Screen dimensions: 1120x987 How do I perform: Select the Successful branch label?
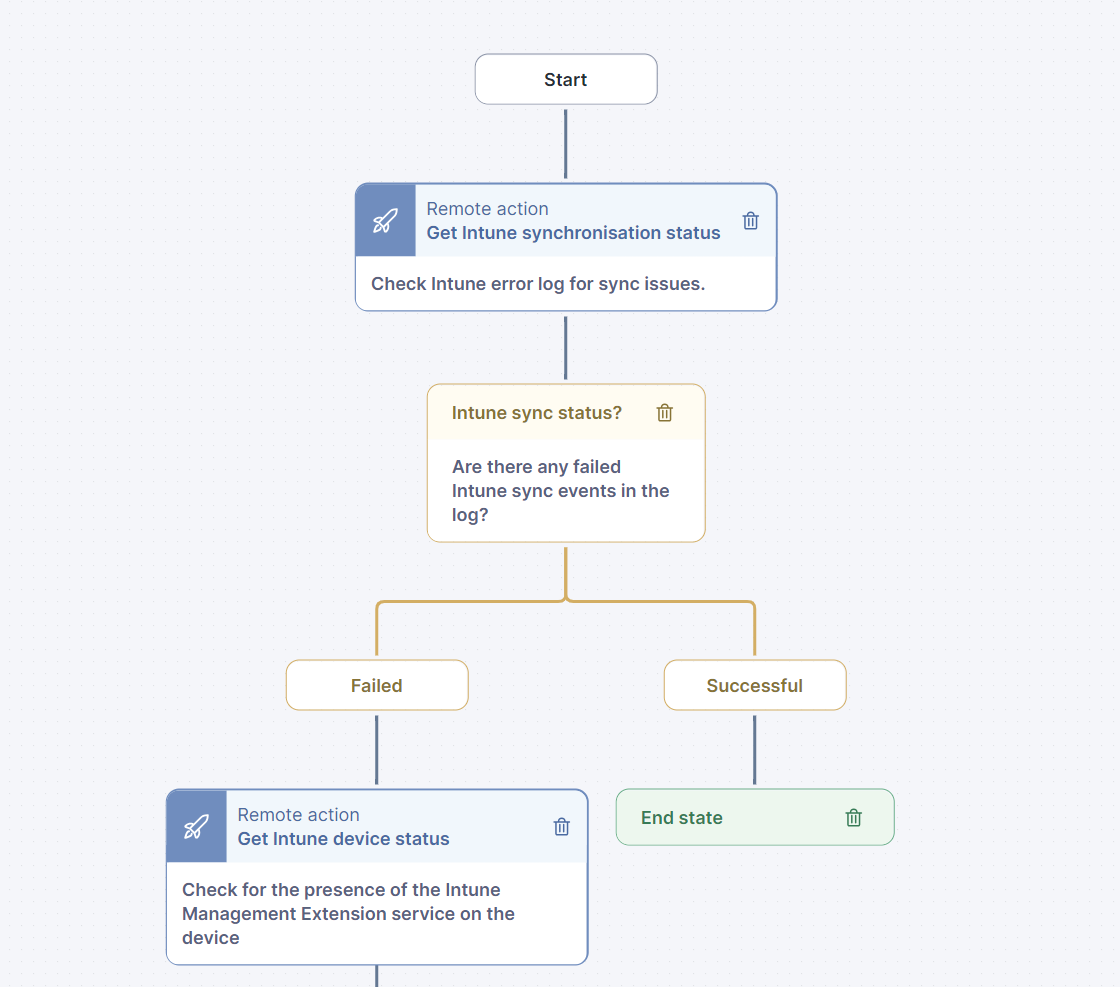[x=755, y=686]
